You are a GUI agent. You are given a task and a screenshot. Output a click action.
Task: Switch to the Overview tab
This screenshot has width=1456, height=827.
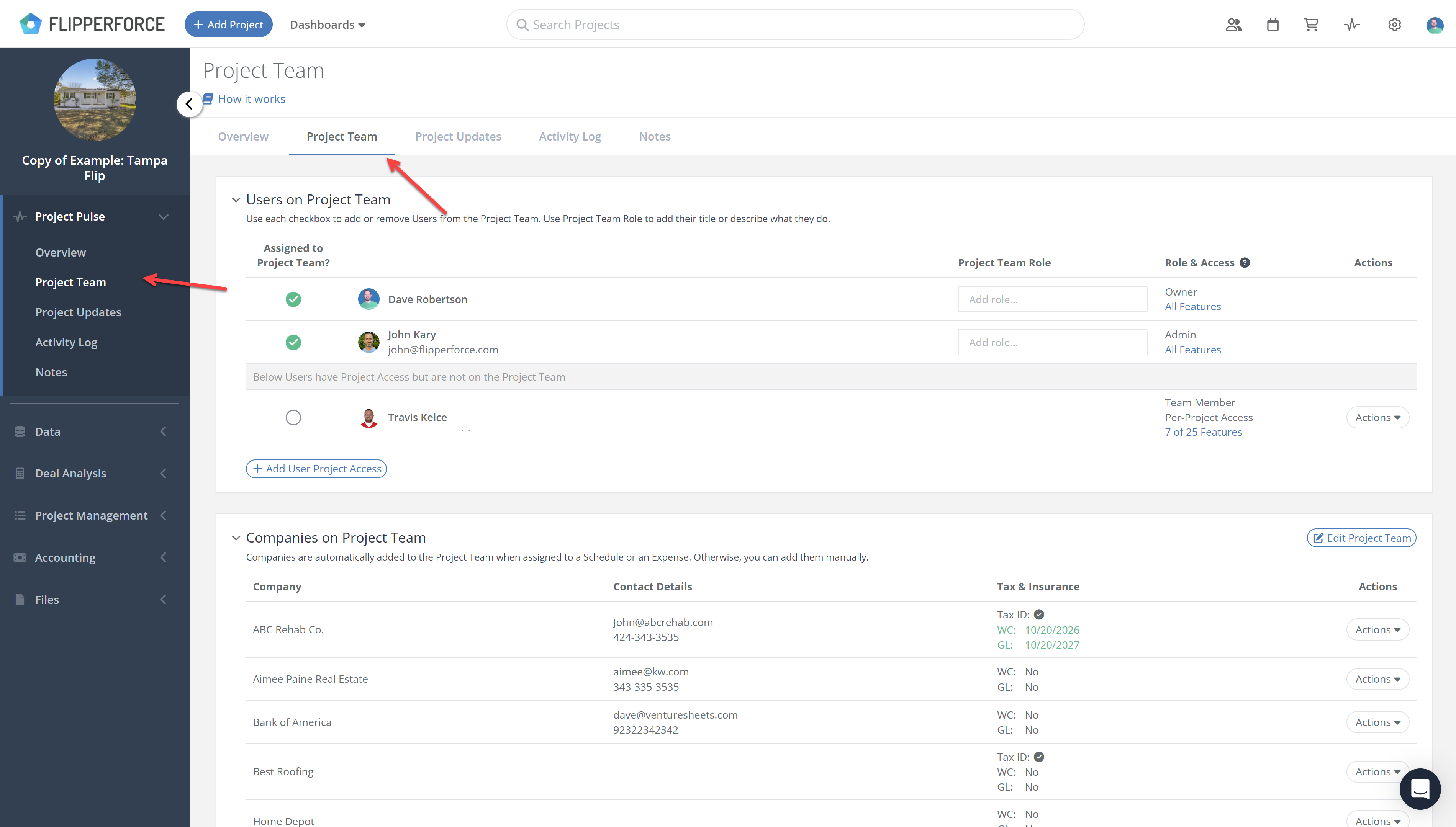(x=243, y=136)
